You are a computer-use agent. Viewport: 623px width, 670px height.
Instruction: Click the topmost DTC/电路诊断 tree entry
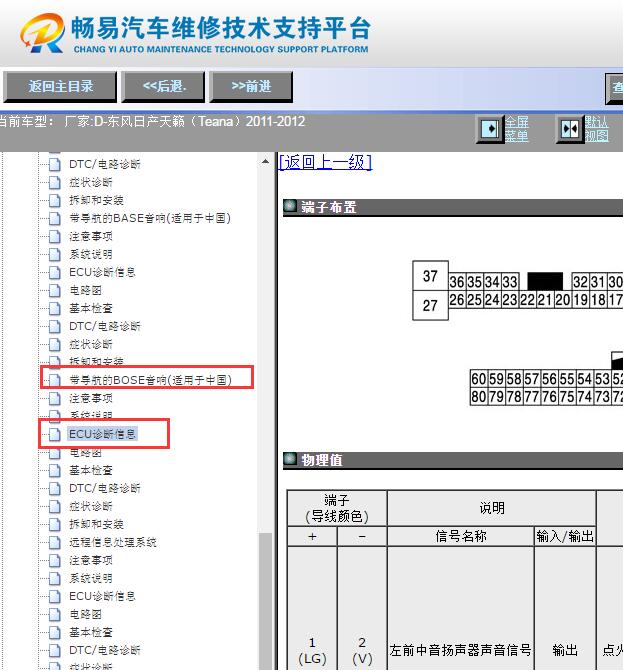pos(105,165)
